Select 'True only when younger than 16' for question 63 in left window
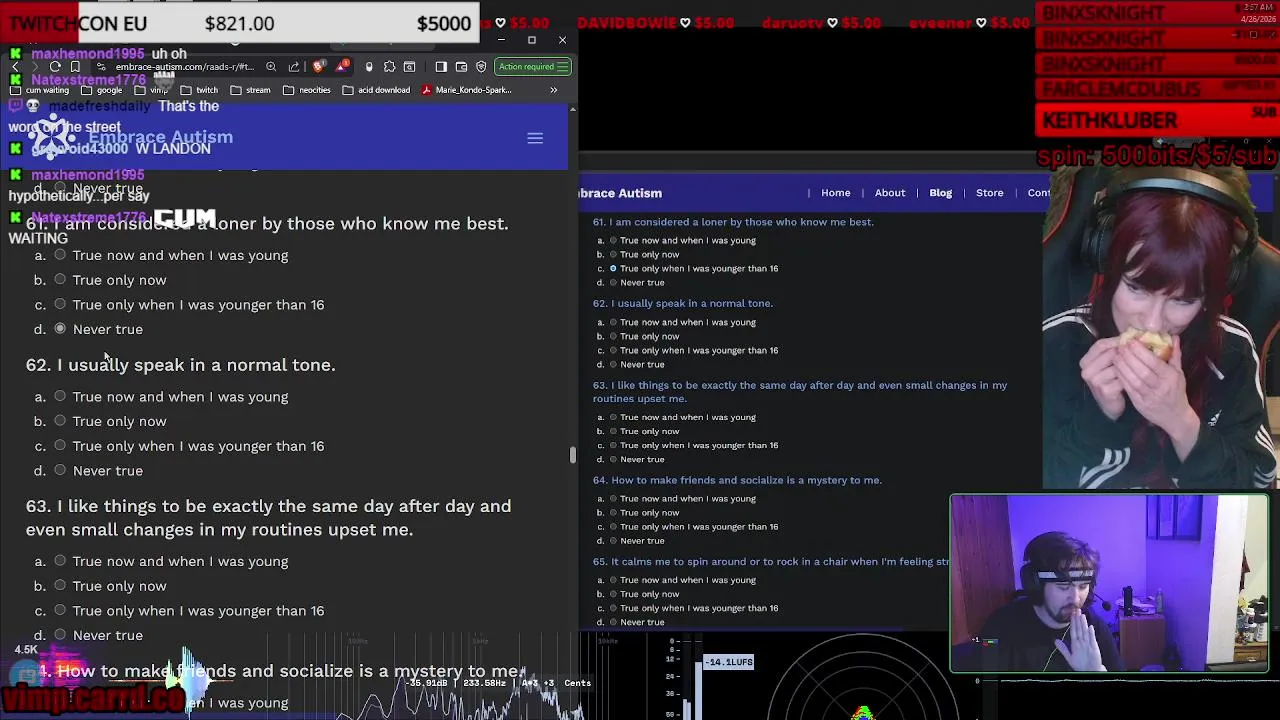This screenshot has width=1280, height=720. pos(60,610)
